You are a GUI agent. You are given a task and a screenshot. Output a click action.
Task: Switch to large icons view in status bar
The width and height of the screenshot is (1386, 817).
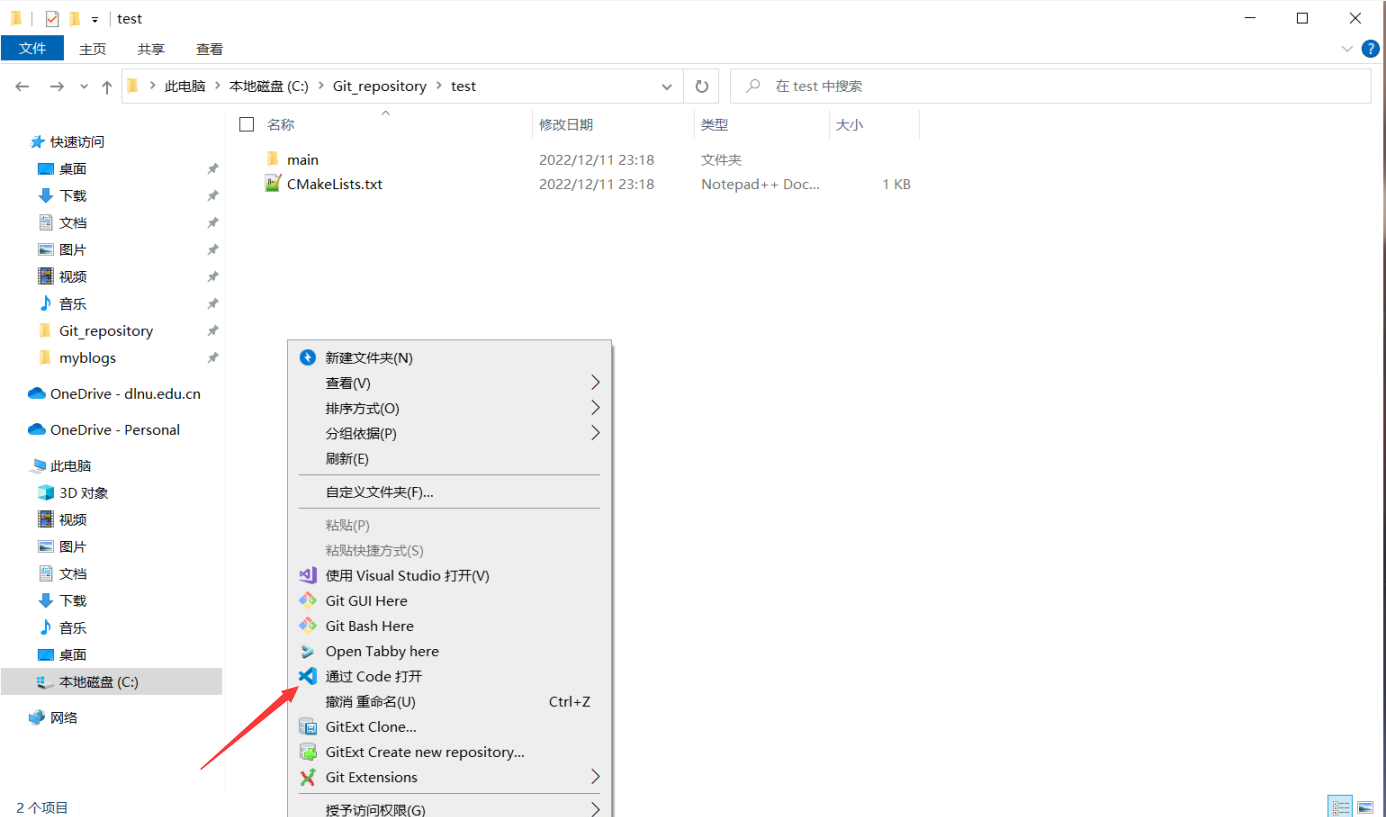pos(1365,807)
